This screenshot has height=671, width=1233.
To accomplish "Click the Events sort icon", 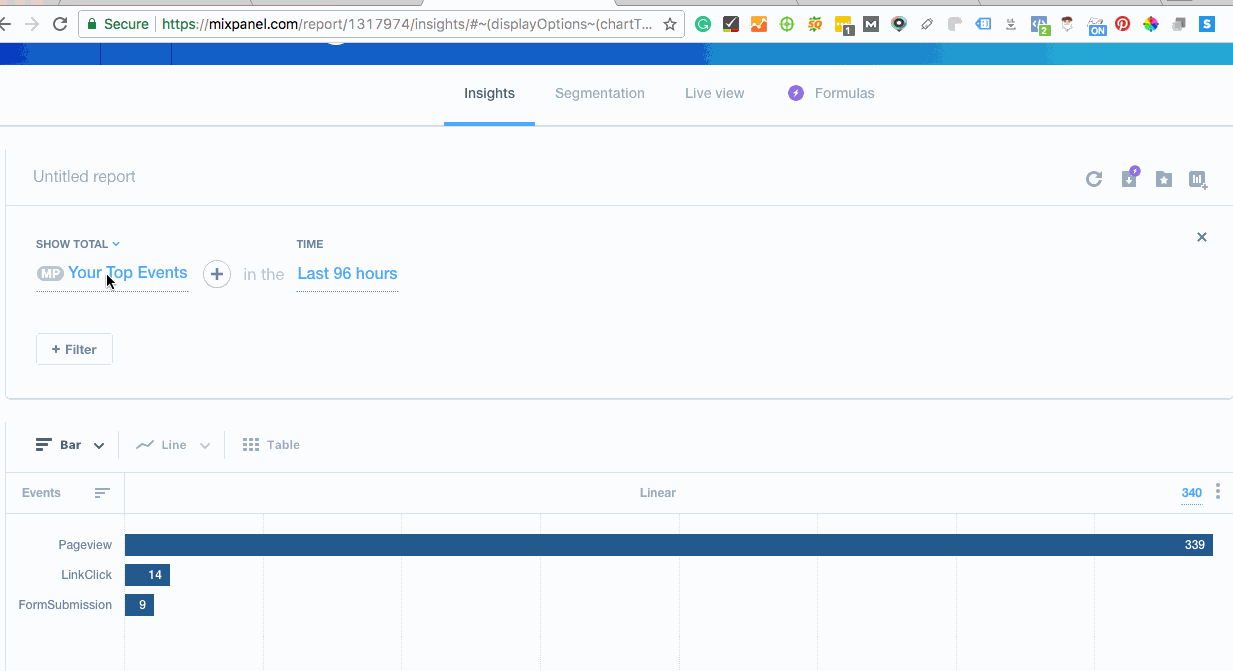I will [102, 493].
